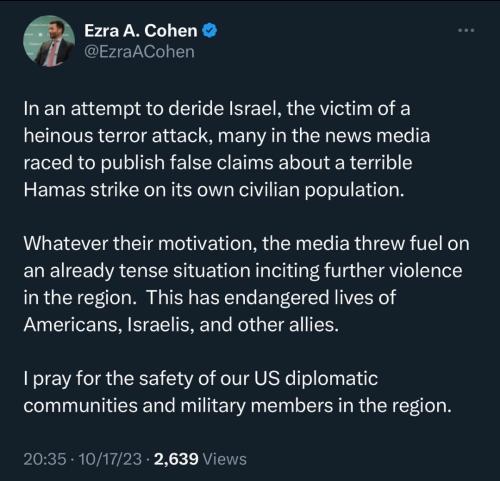Open Ezra A. Cohen's profile picture
This screenshot has width=500, height=481.
[49, 41]
